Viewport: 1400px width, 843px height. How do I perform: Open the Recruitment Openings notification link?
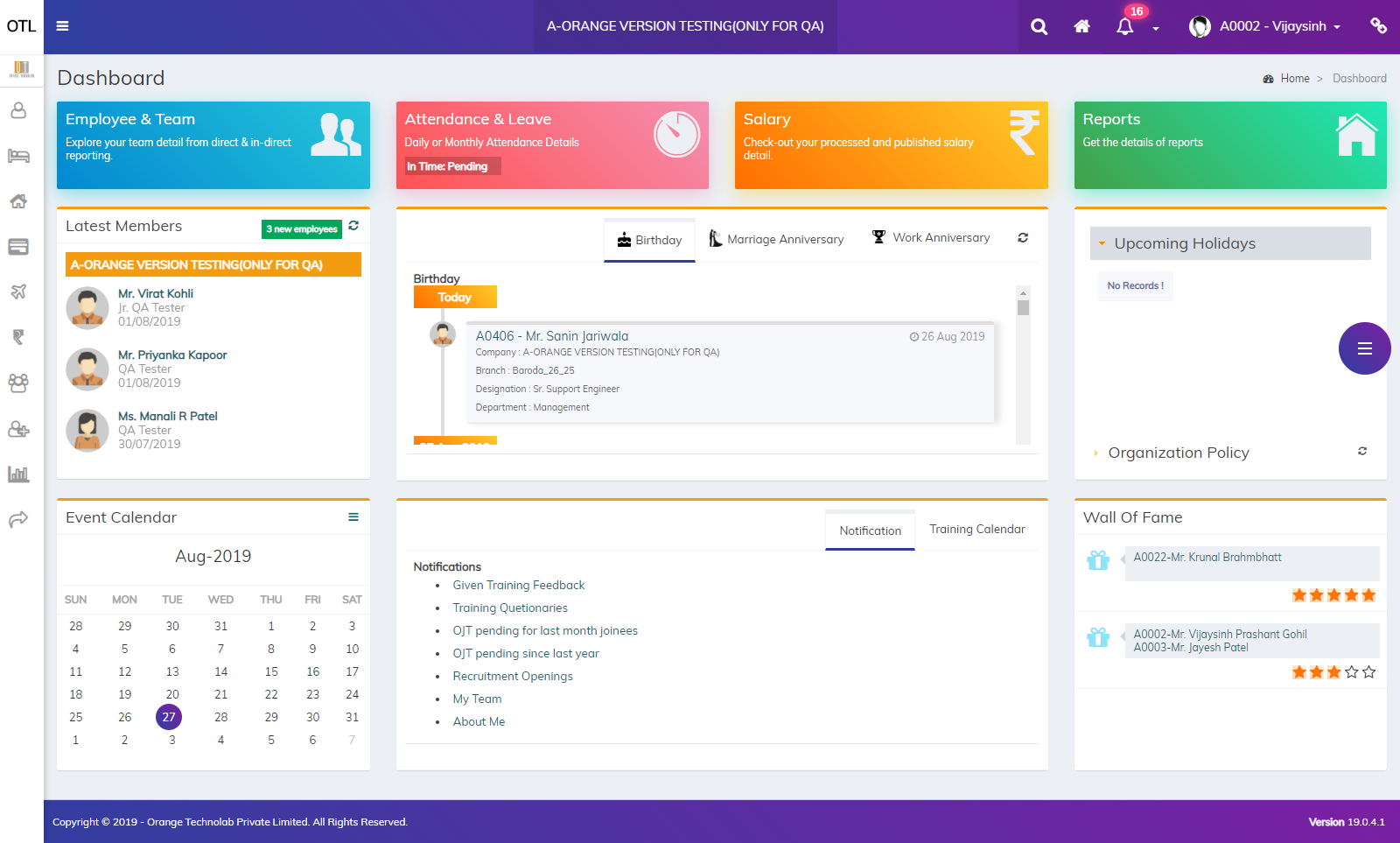point(513,676)
